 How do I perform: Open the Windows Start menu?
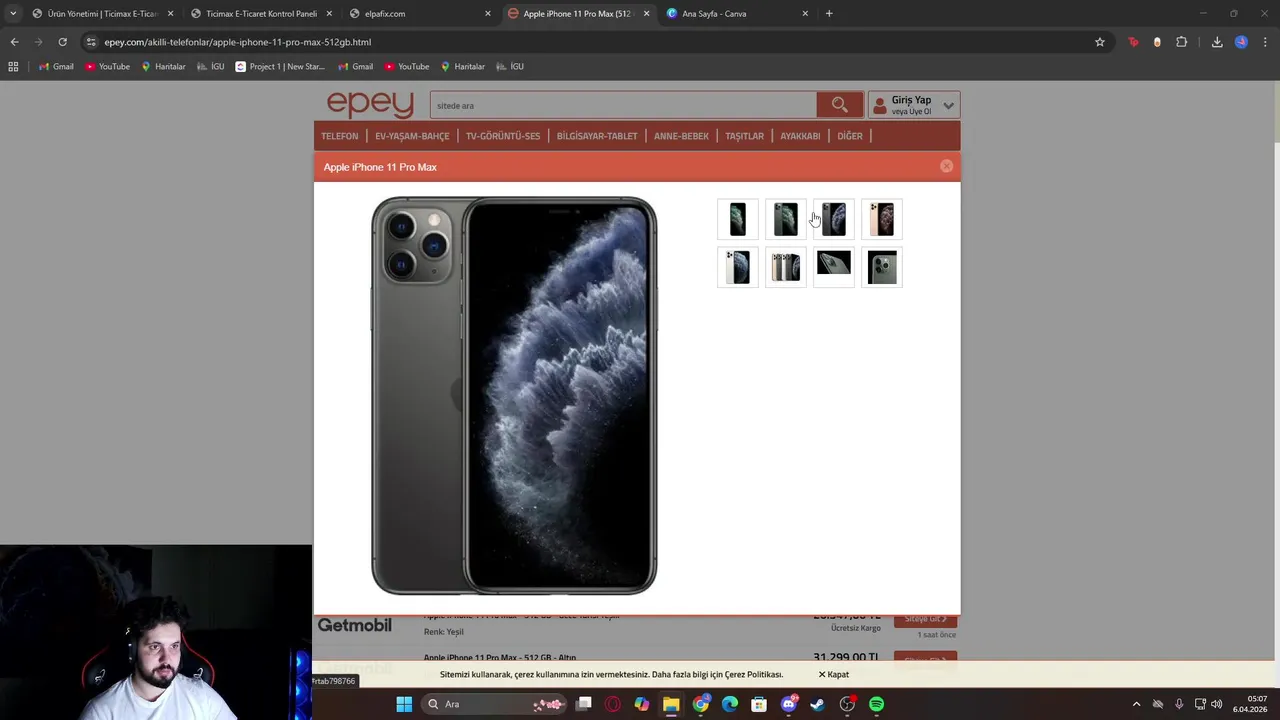(x=404, y=704)
